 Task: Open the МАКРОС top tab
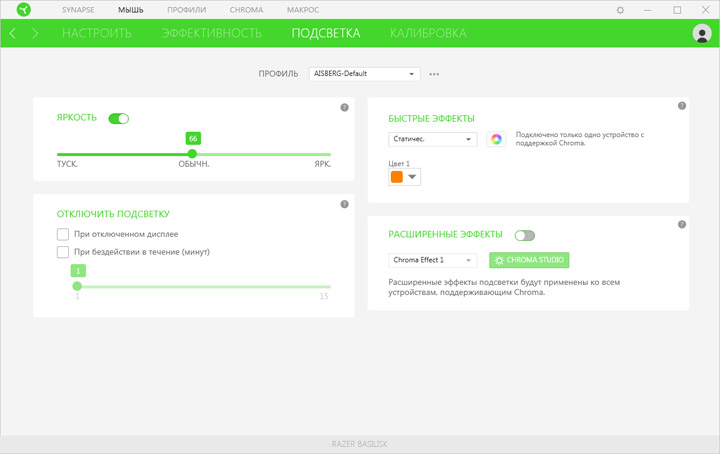[303, 10]
